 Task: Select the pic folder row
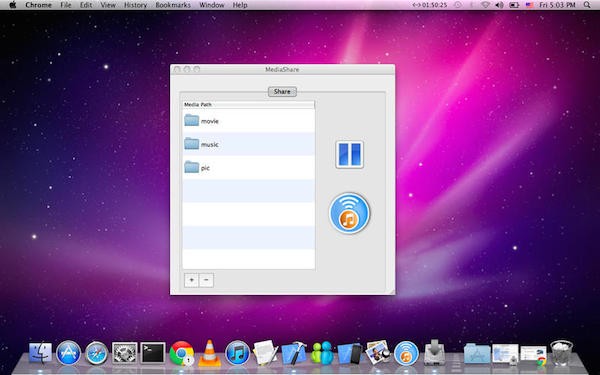coord(249,168)
